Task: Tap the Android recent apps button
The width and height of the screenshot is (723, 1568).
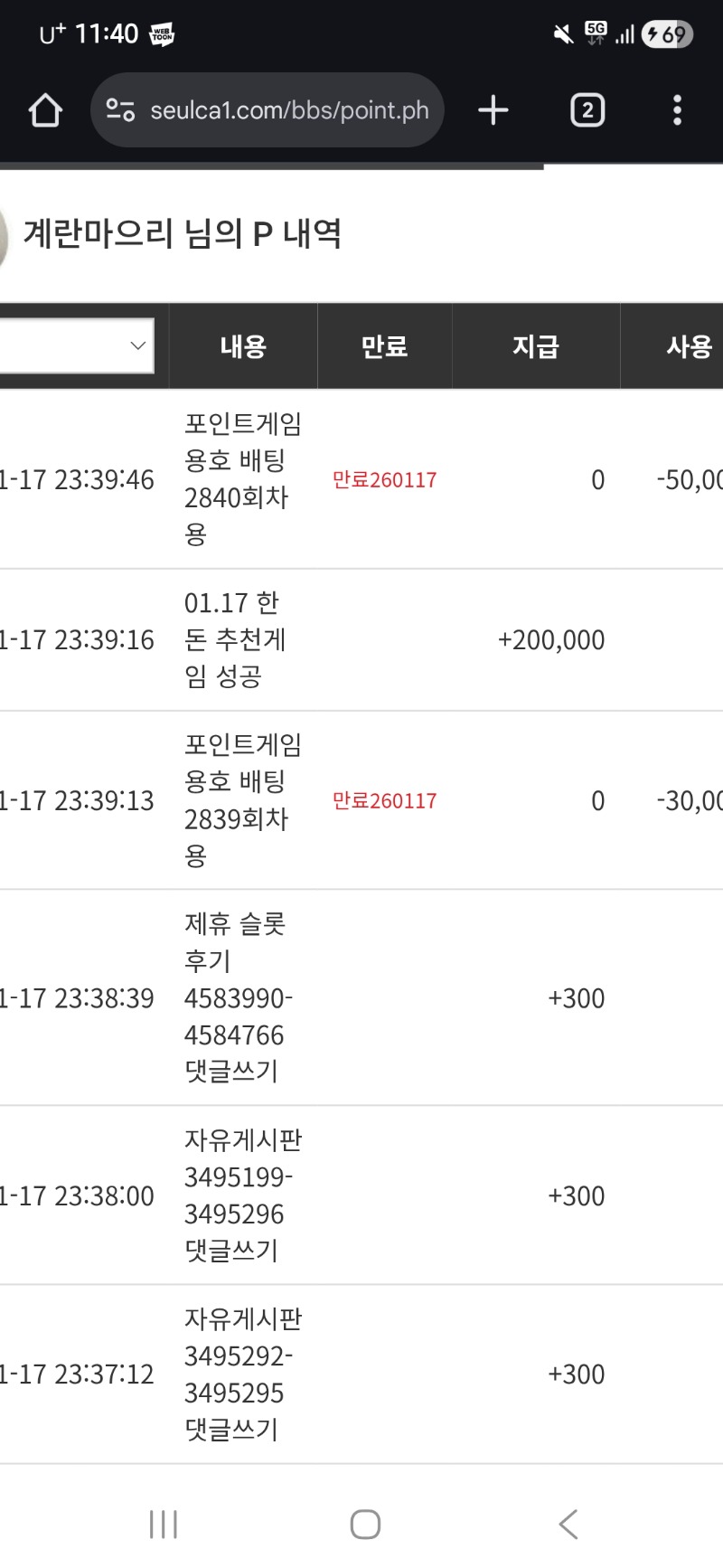Action: pyautogui.click(x=164, y=1524)
